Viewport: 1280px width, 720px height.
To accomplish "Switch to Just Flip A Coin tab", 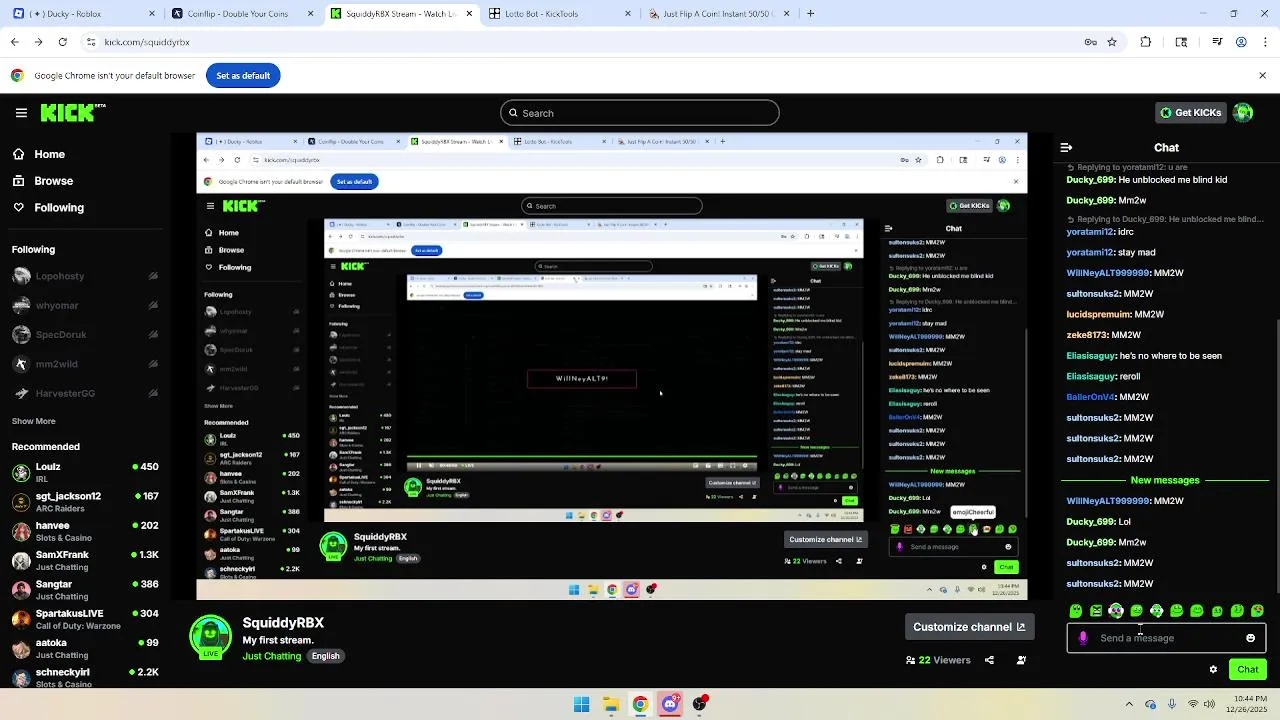I will coord(718,14).
